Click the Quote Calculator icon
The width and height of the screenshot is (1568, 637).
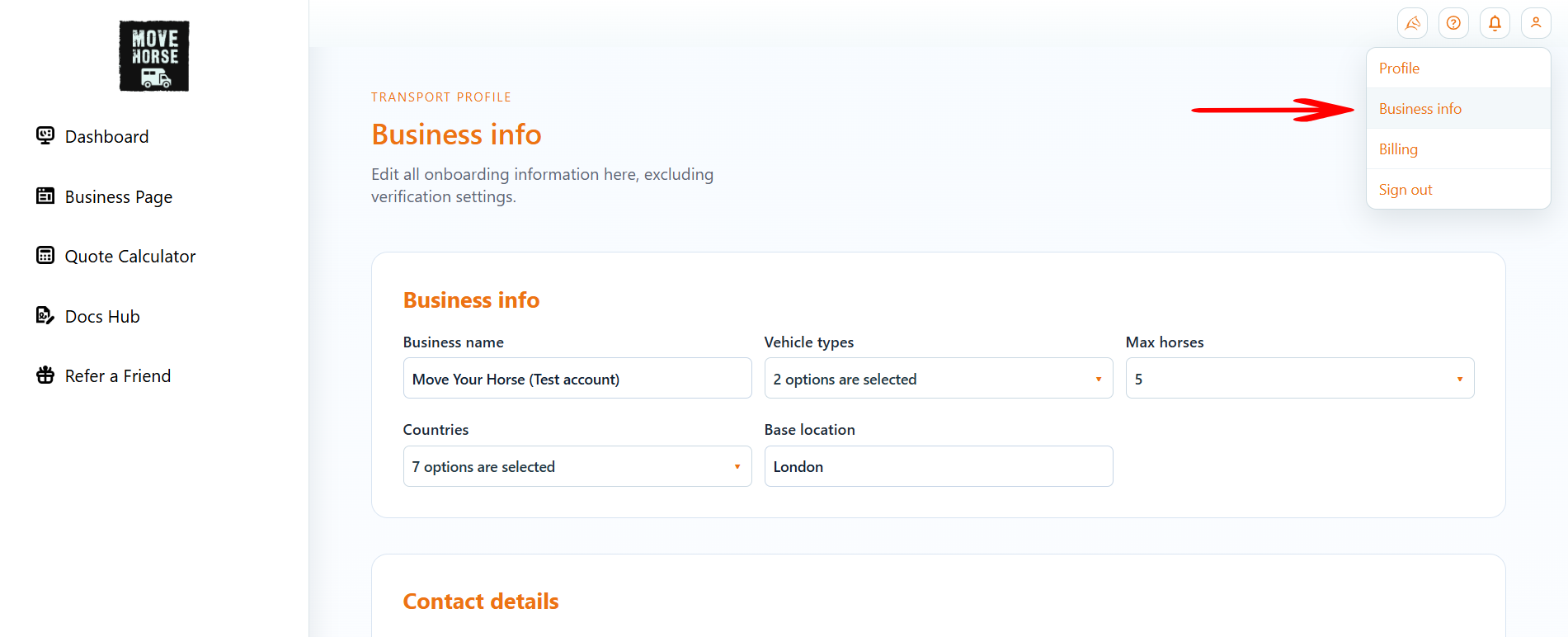[x=45, y=255]
